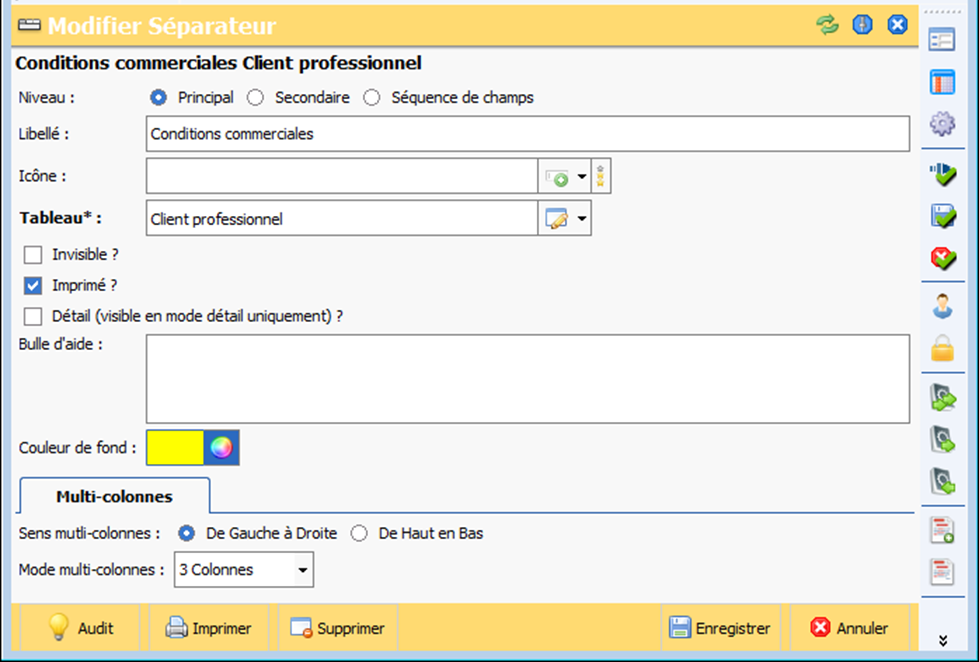Switch to the Multi-colonnes tab
Screen dimensions: 979x662
click(114, 496)
